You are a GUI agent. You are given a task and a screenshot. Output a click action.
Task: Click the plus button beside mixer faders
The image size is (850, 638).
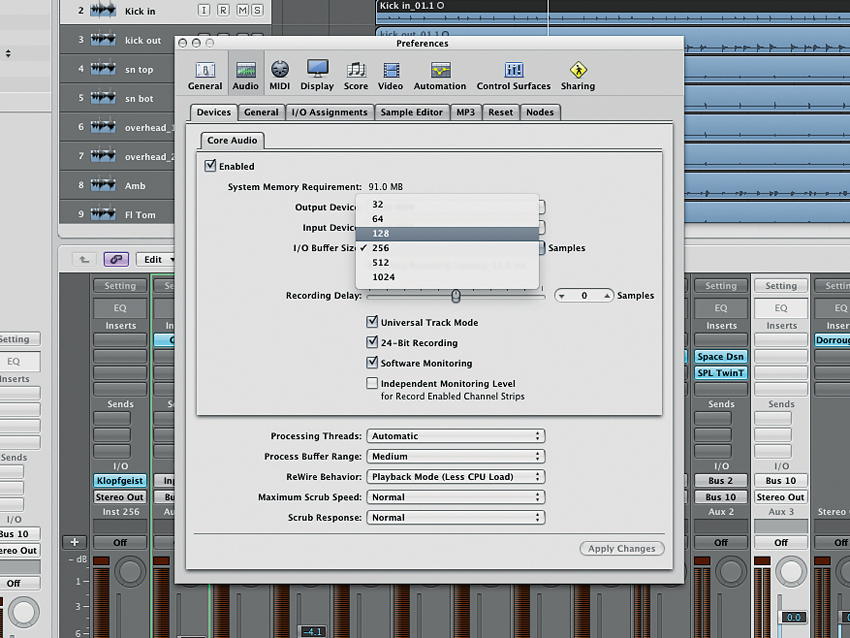coord(74,542)
